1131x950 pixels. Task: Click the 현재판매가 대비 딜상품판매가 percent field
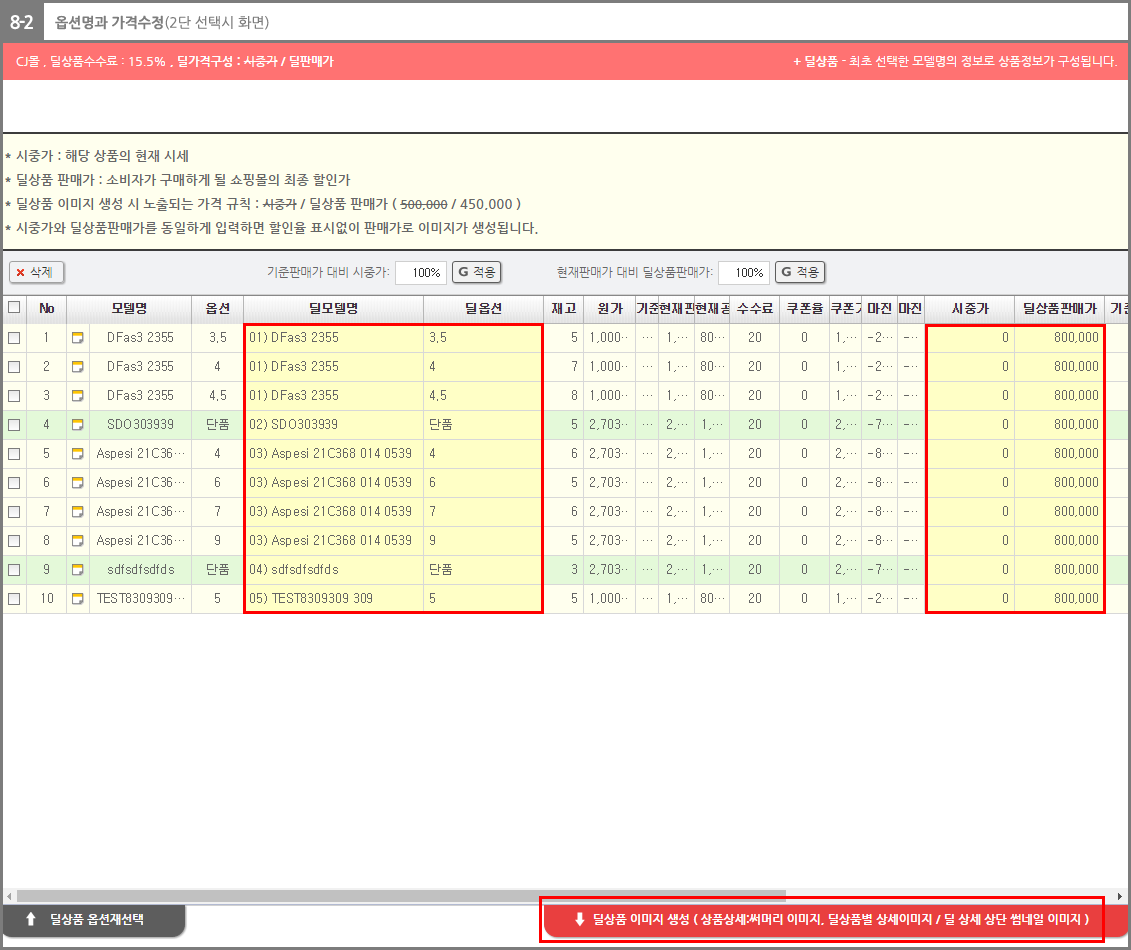(x=743, y=273)
